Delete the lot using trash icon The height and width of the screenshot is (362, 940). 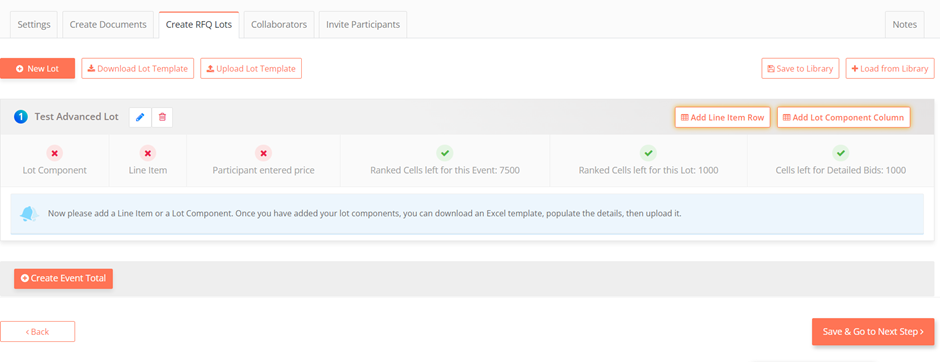pos(162,117)
